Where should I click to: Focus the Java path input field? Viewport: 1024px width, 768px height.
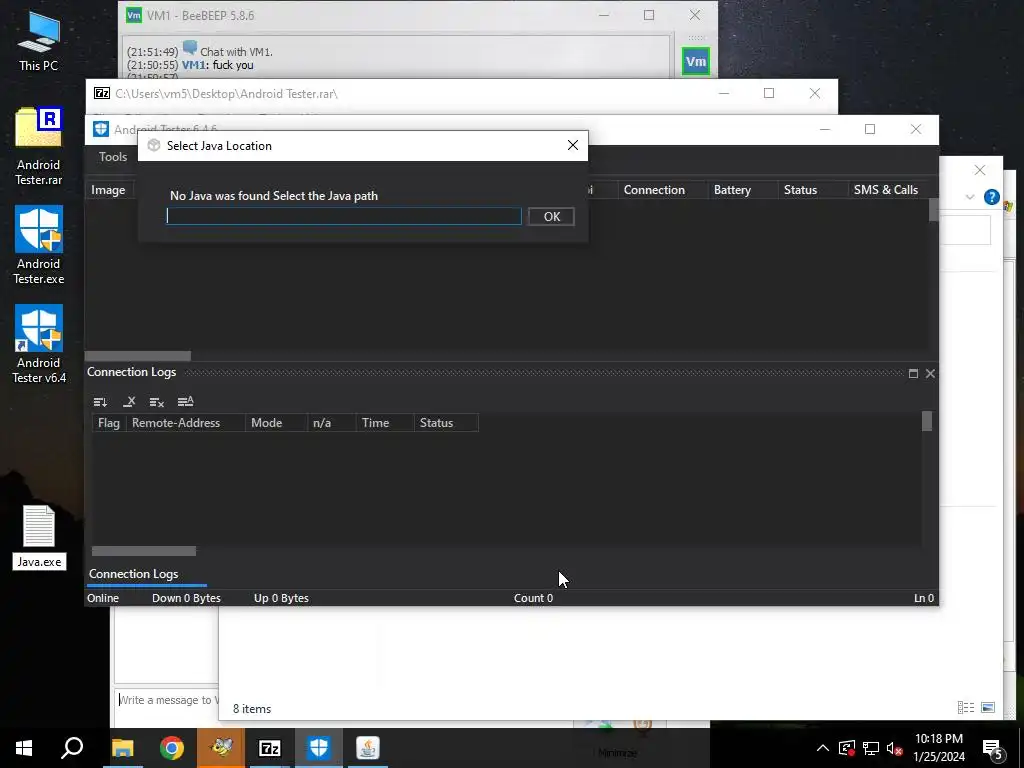[x=344, y=216]
